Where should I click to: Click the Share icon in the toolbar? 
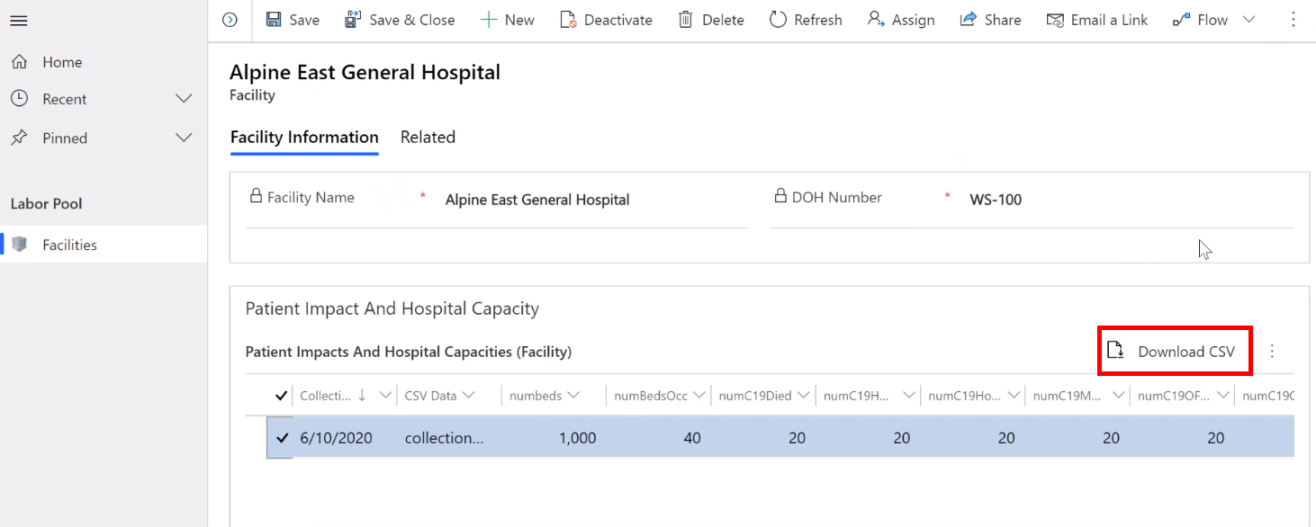(x=968, y=20)
